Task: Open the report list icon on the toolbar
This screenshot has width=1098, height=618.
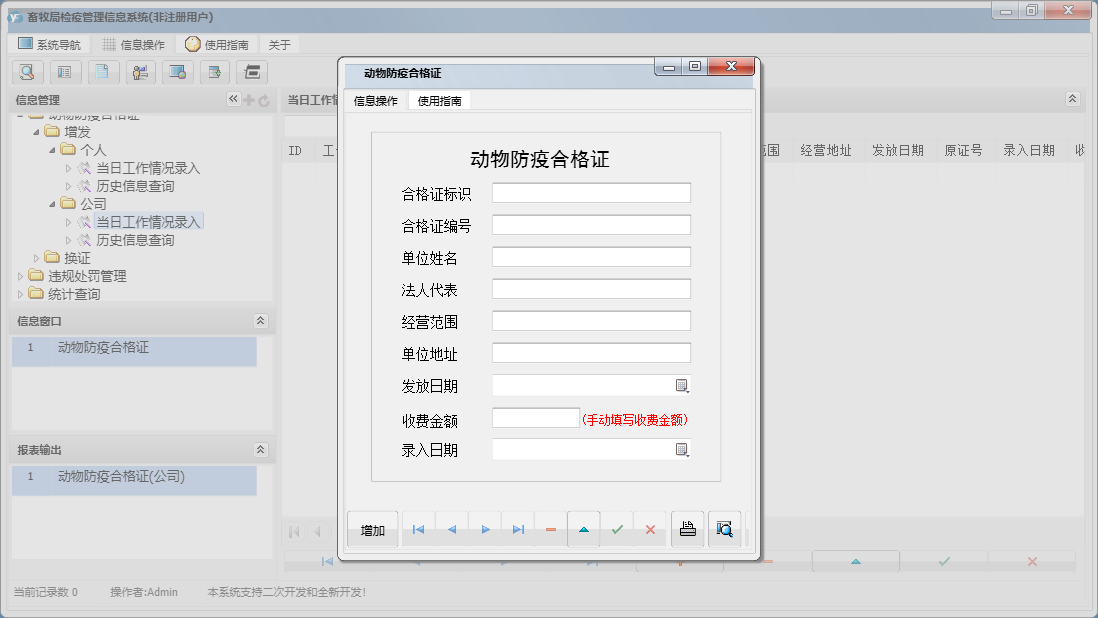Action: pos(65,72)
